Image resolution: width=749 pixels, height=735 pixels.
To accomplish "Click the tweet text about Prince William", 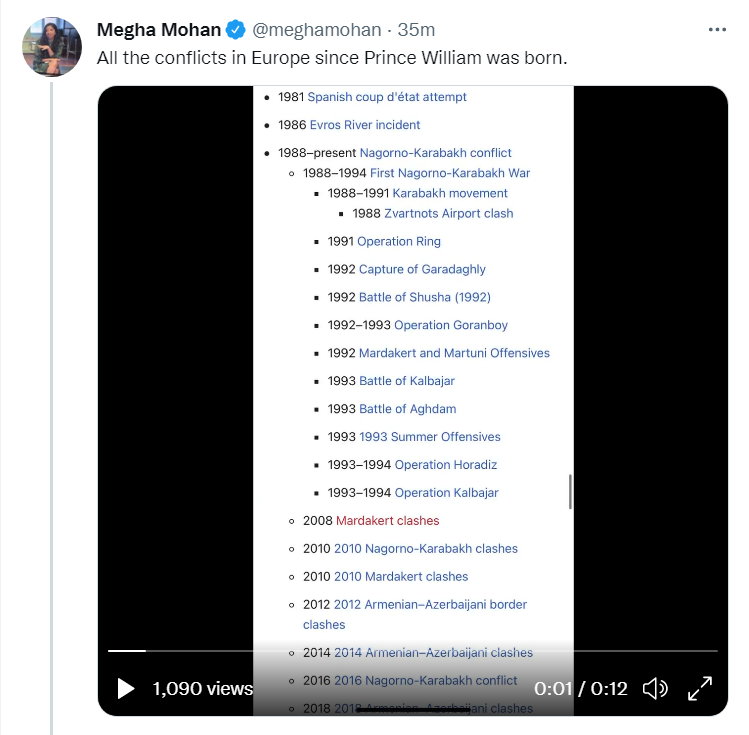I will pos(332,58).
